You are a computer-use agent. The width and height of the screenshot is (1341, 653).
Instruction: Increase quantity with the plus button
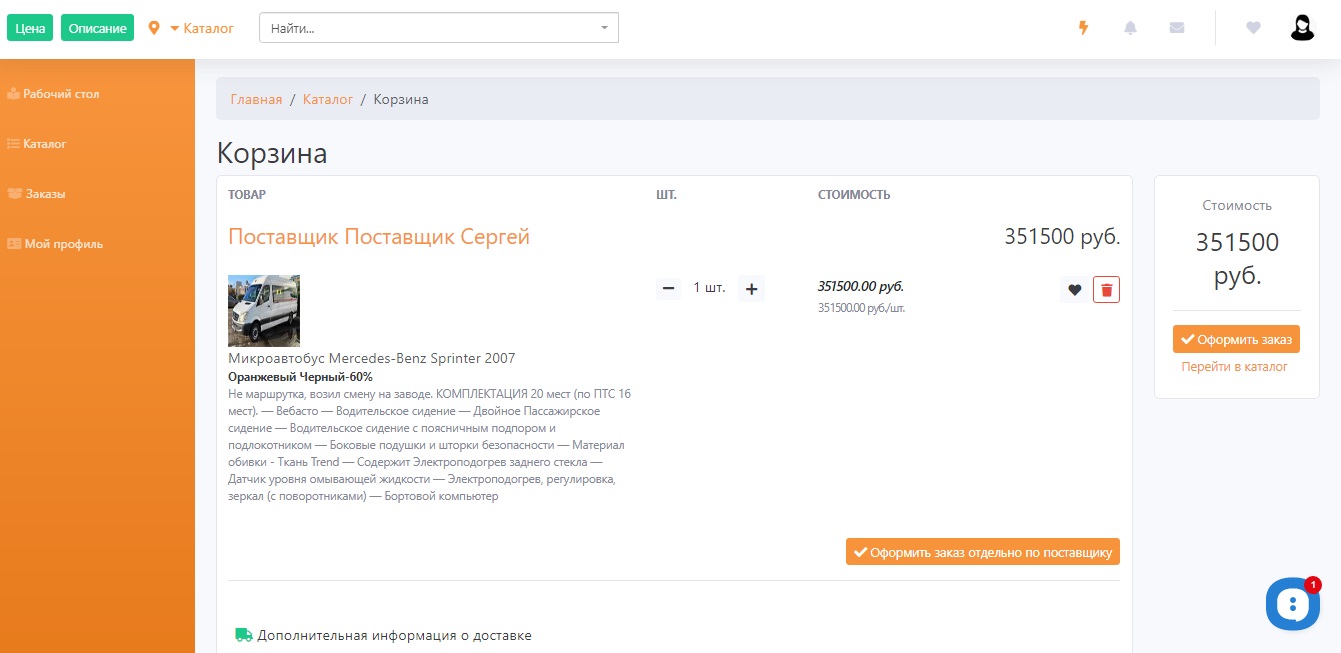[x=752, y=289]
